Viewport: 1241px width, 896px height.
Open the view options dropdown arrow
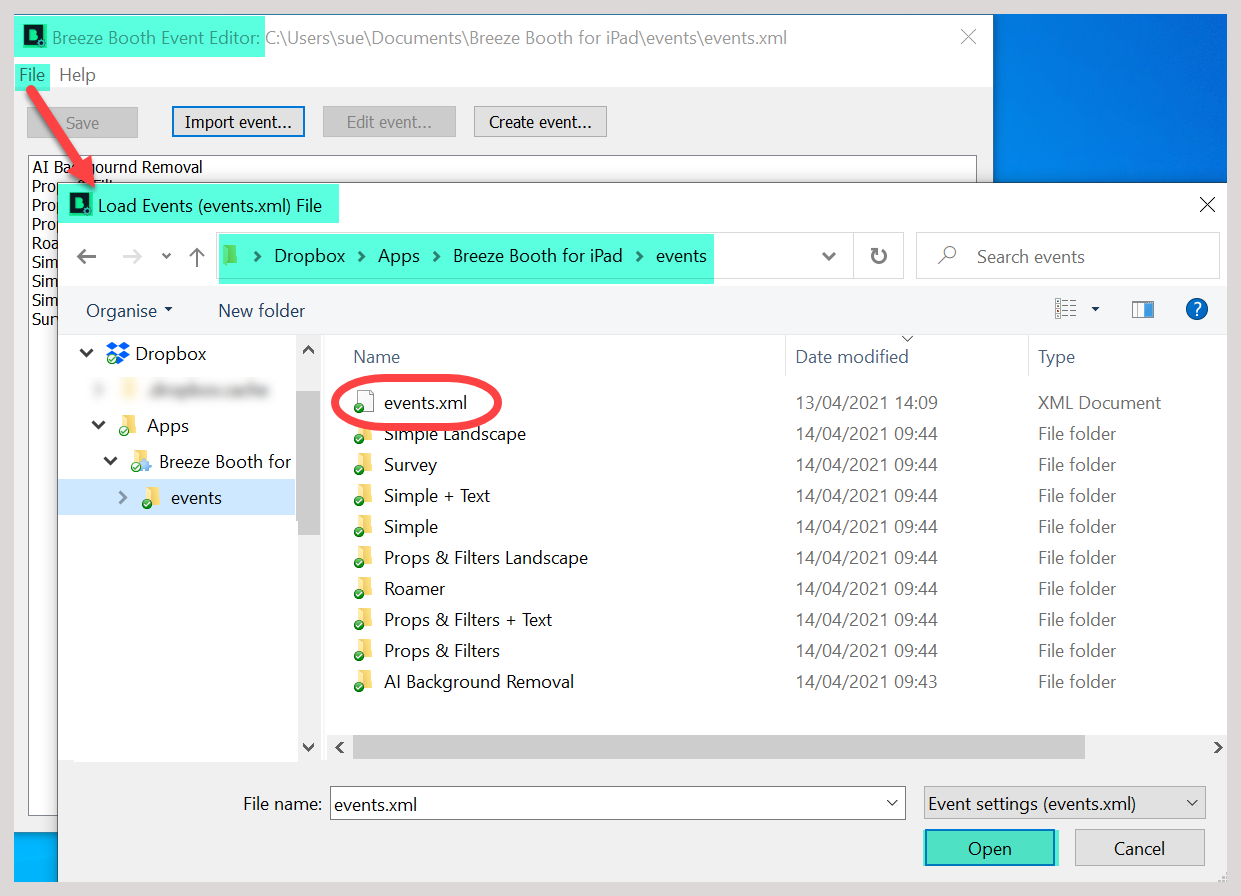(1095, 310)
